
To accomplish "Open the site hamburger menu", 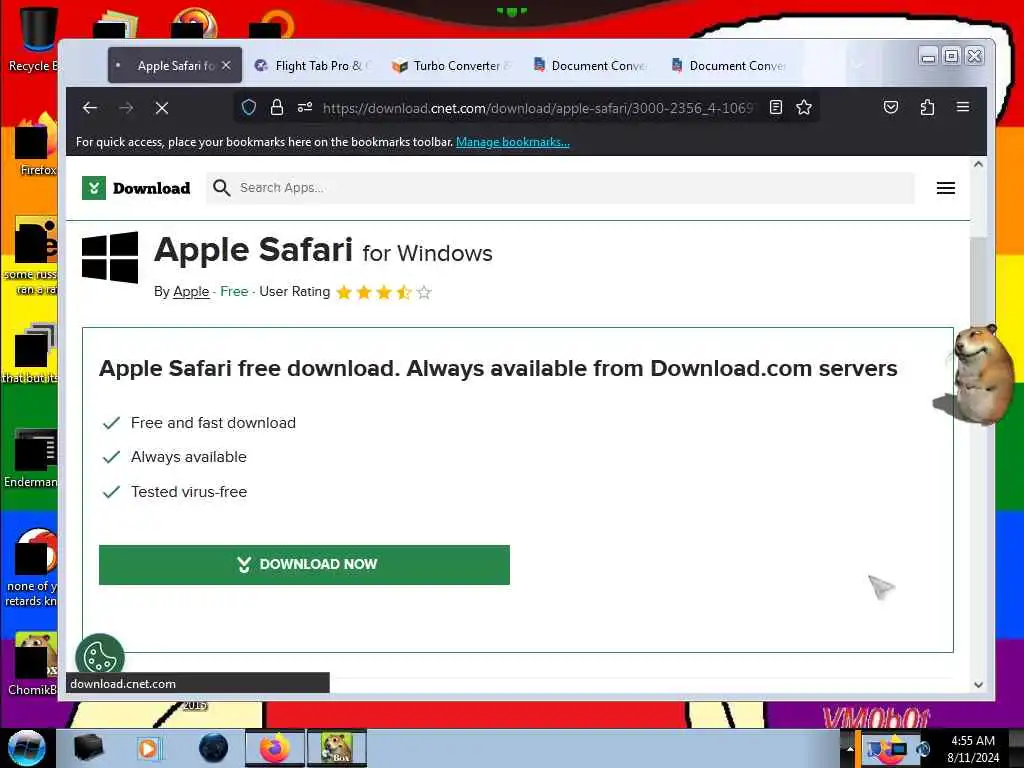I will [x=946, y=188].
